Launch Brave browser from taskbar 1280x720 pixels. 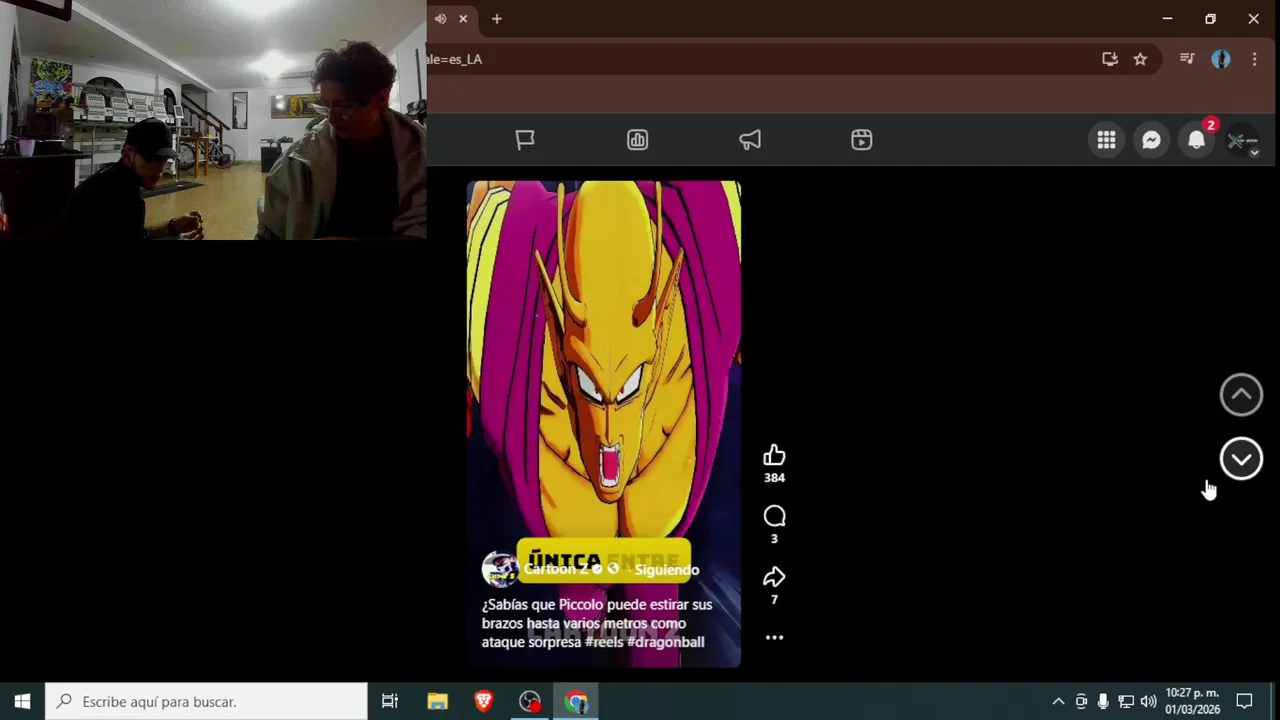(484, 702)
